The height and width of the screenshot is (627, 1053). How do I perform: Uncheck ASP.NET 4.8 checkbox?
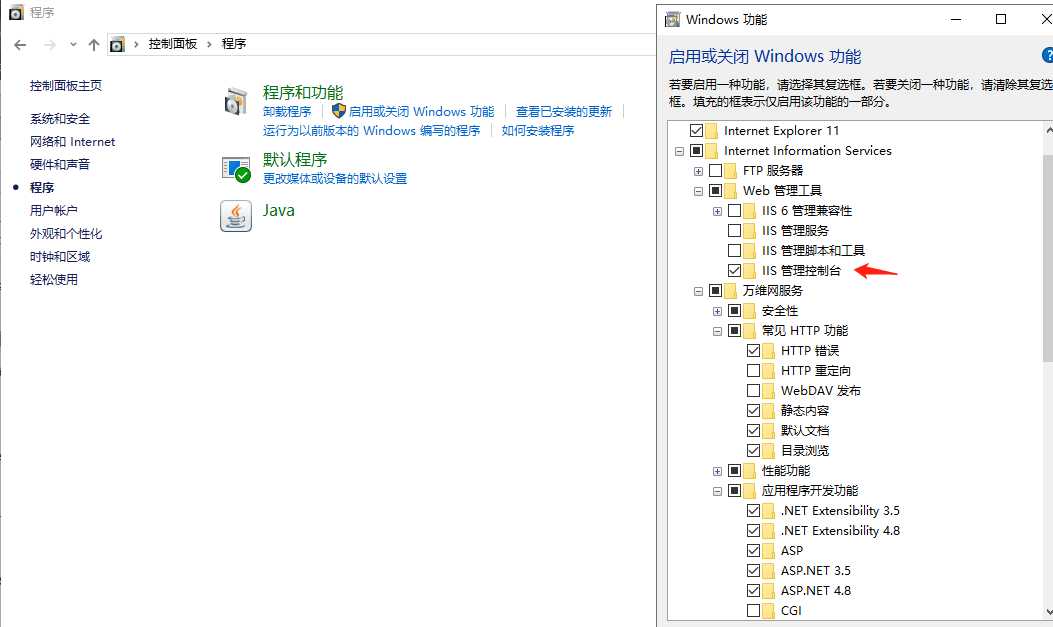pyautogui.click(x=753, y=591)
